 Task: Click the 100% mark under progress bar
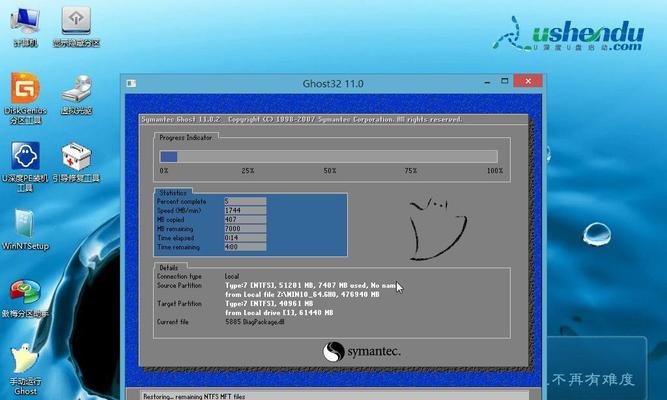[x=495, y=171]
